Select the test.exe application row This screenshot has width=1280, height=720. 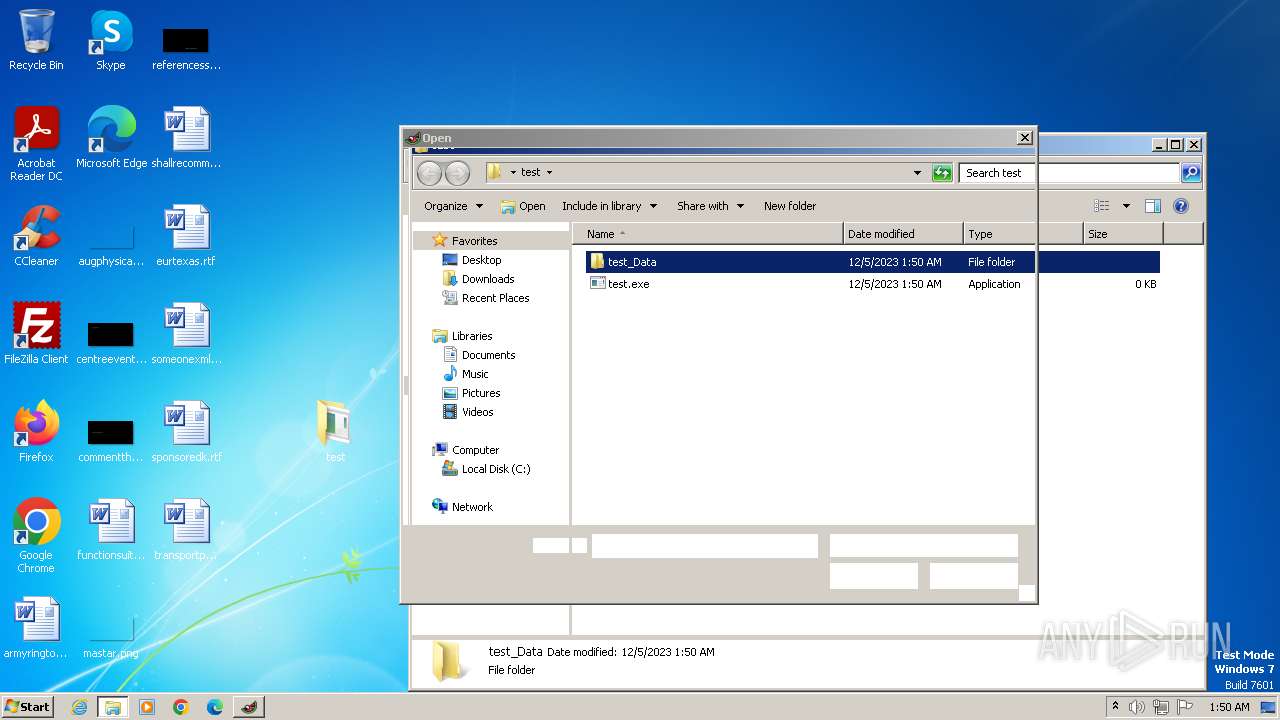pos(872,284)
